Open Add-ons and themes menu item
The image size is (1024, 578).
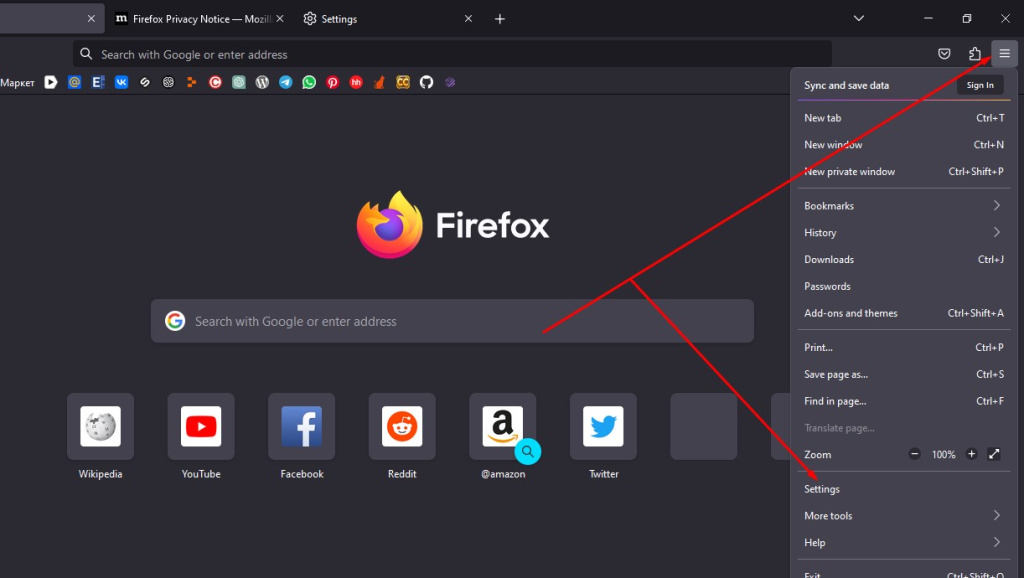904,313
